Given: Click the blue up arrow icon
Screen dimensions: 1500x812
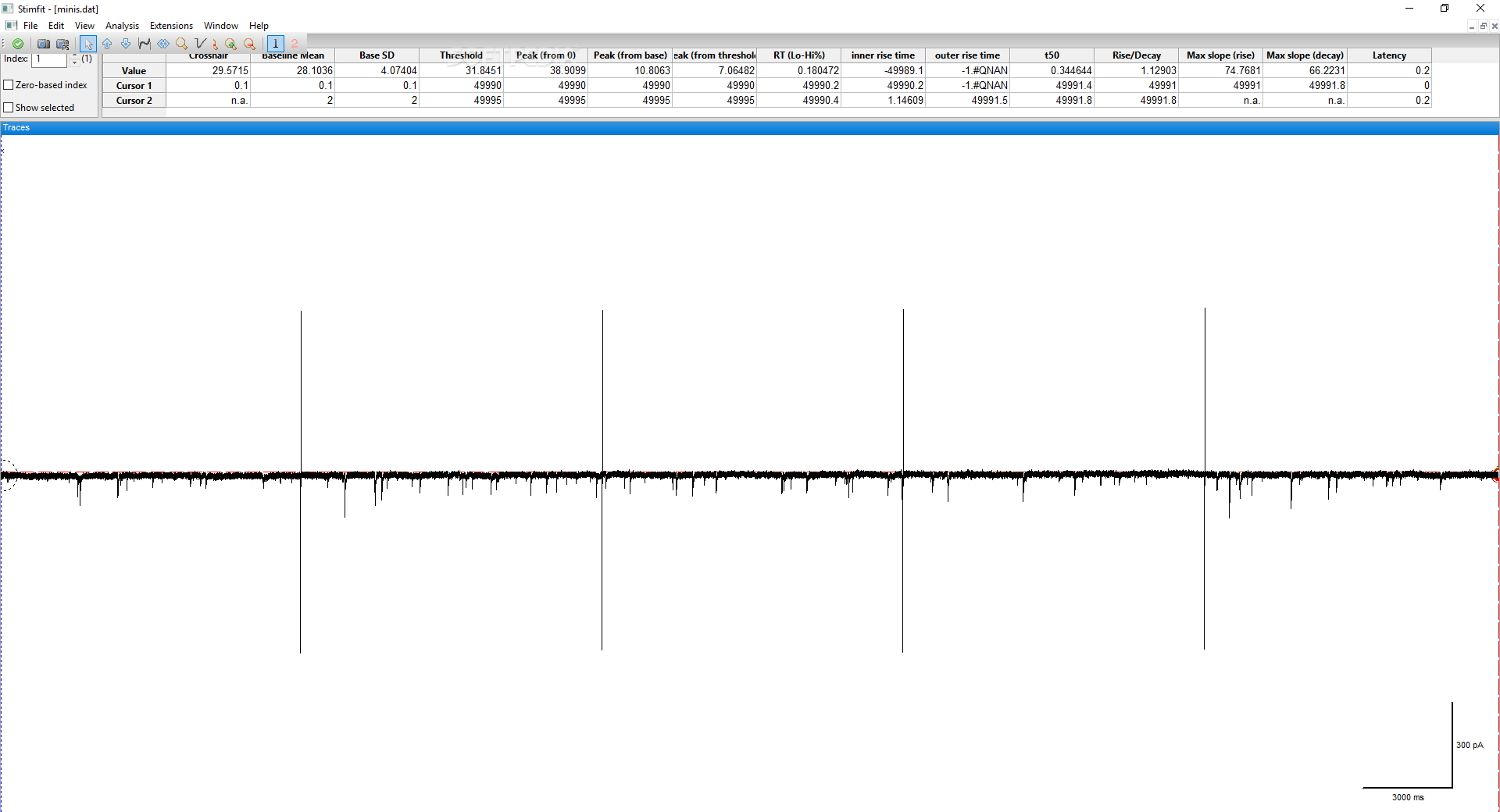Looking at the screenshot, I should pyautogui.click(x=107, y=44).
